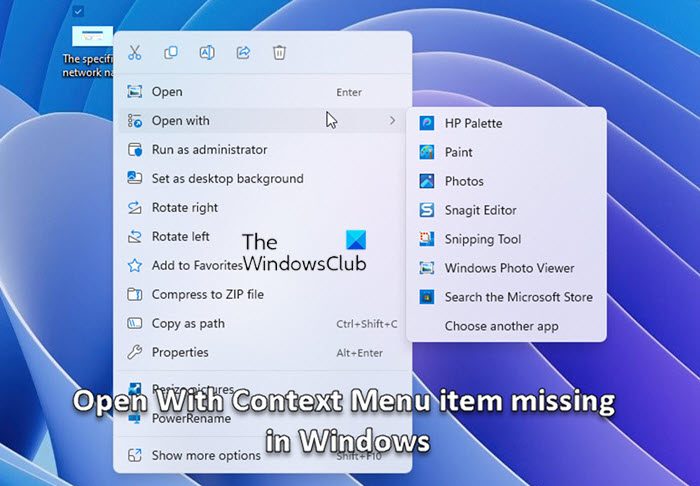700x486 pixels.
Task: Click the desktop file name label
Action: pos(88,66)
